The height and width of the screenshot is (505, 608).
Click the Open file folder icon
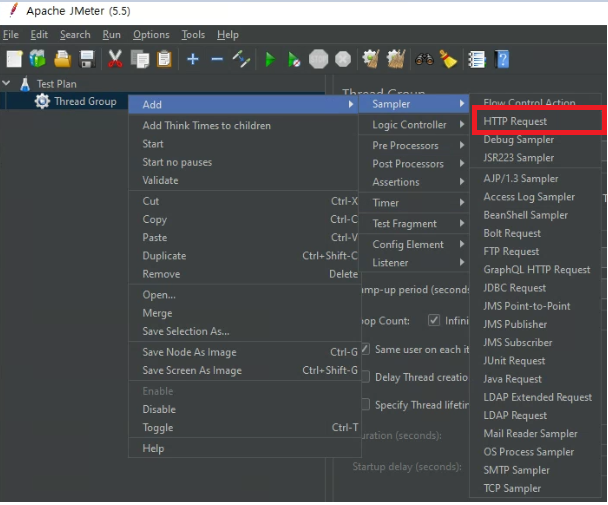62,59
